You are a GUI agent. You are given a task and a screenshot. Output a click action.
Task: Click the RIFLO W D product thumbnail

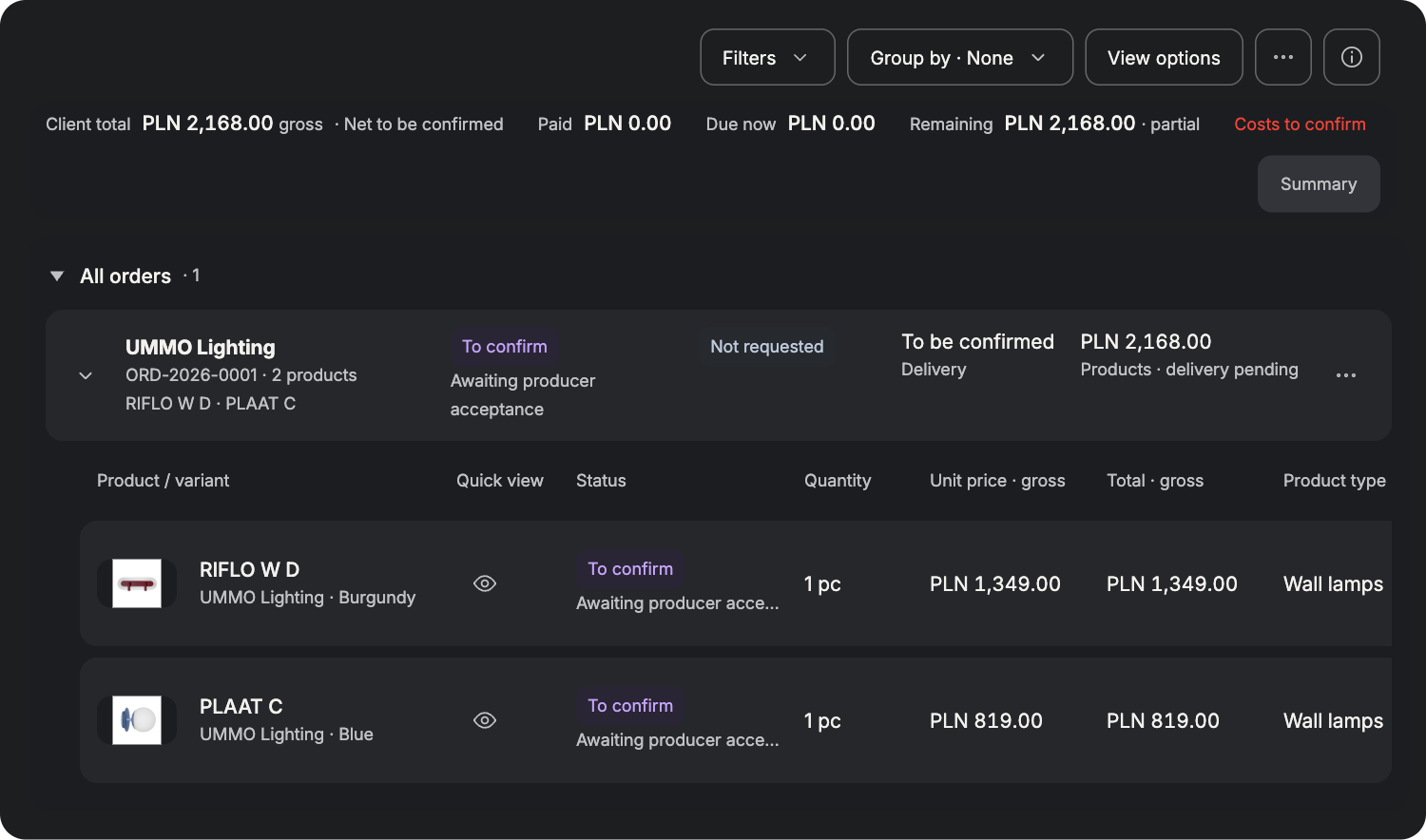pos(137,583)
